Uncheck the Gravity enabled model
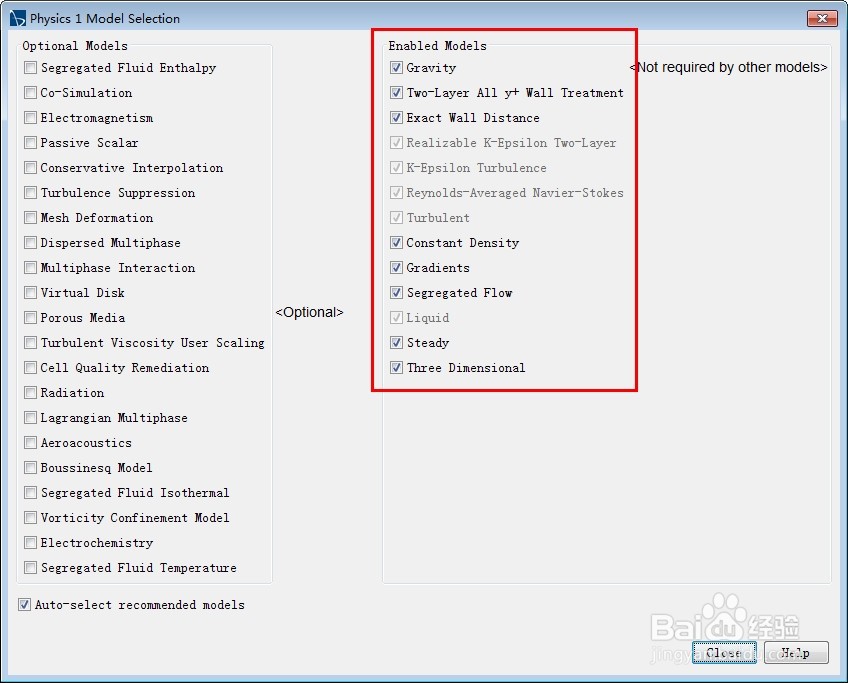This screenshot has height=683, width=848. (x=396, y=68)
